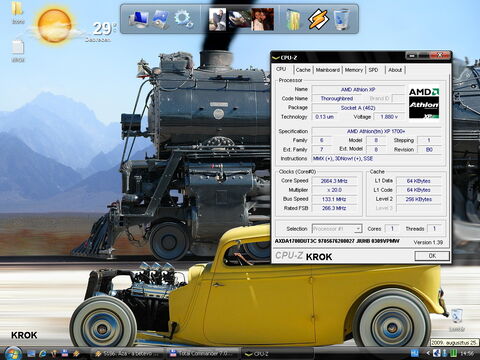The image size is (480, 360).
Task: Open My Computer icon in top dock
Action: coord(139,19)
